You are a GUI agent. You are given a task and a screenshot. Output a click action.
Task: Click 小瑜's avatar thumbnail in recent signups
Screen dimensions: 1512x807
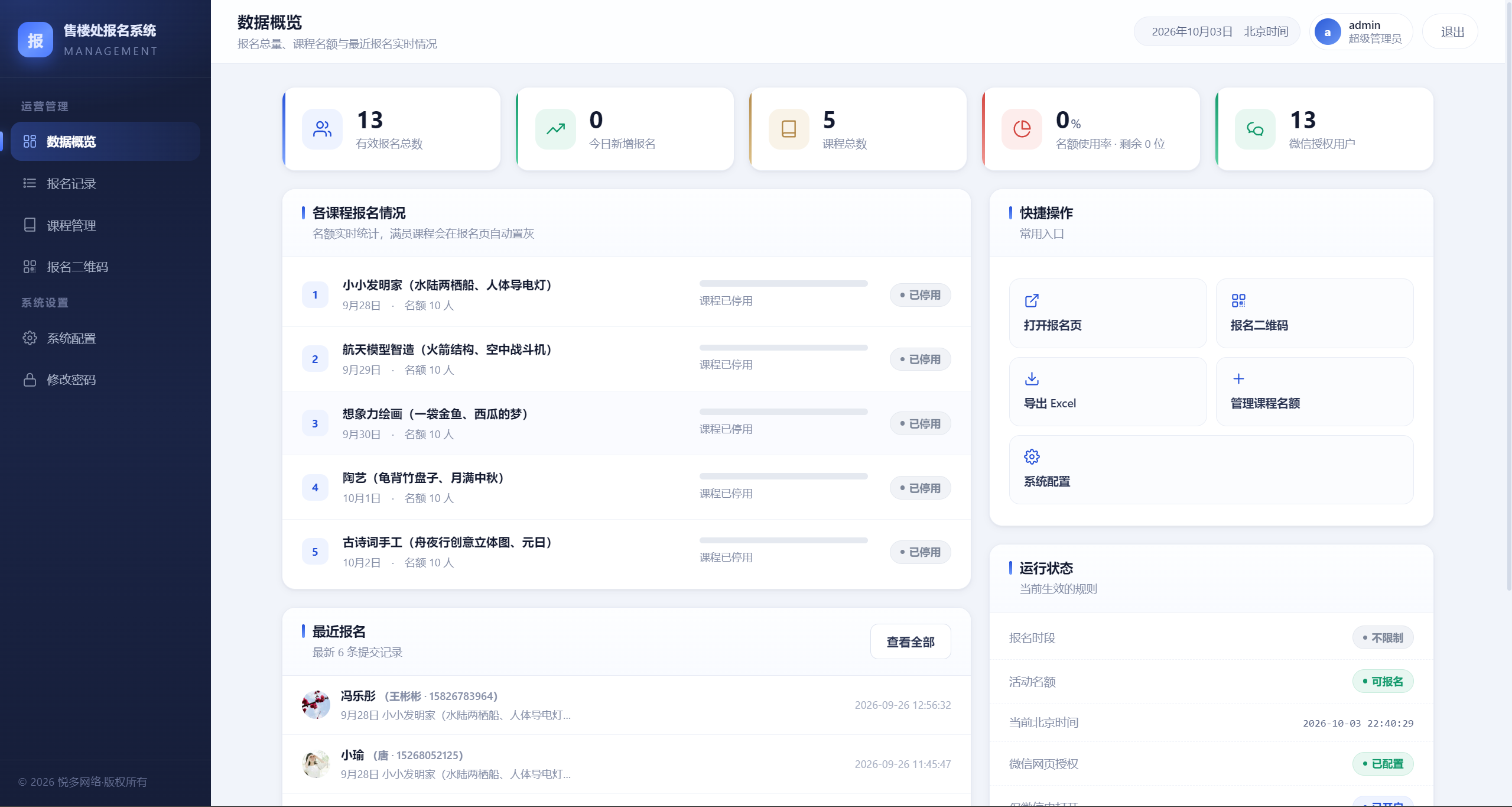point(316,764)
